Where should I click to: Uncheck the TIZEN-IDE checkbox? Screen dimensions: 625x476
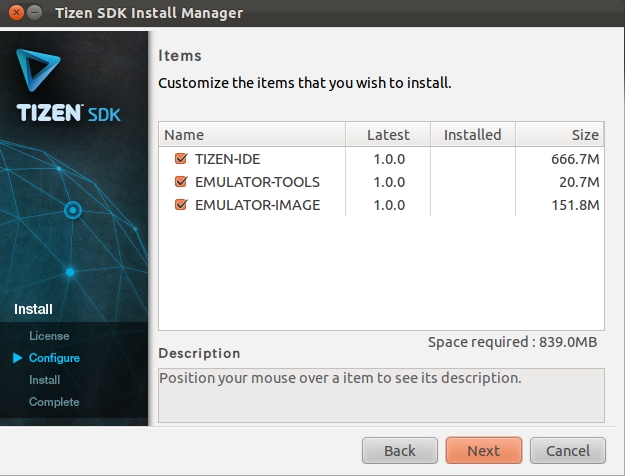pos(181,159)
